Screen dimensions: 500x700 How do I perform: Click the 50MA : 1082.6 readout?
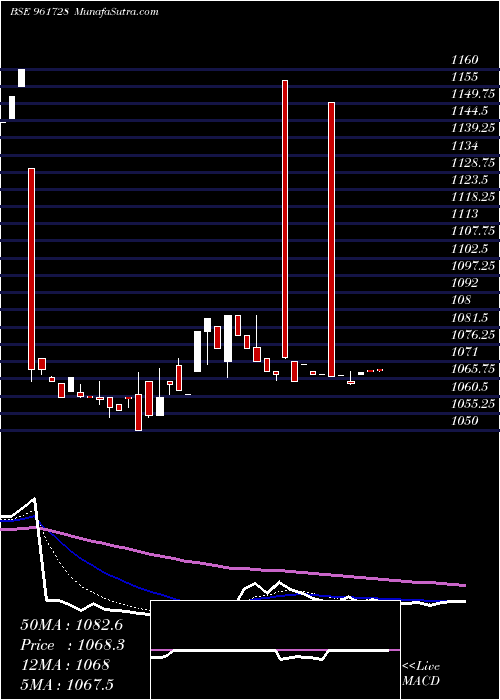72,625
